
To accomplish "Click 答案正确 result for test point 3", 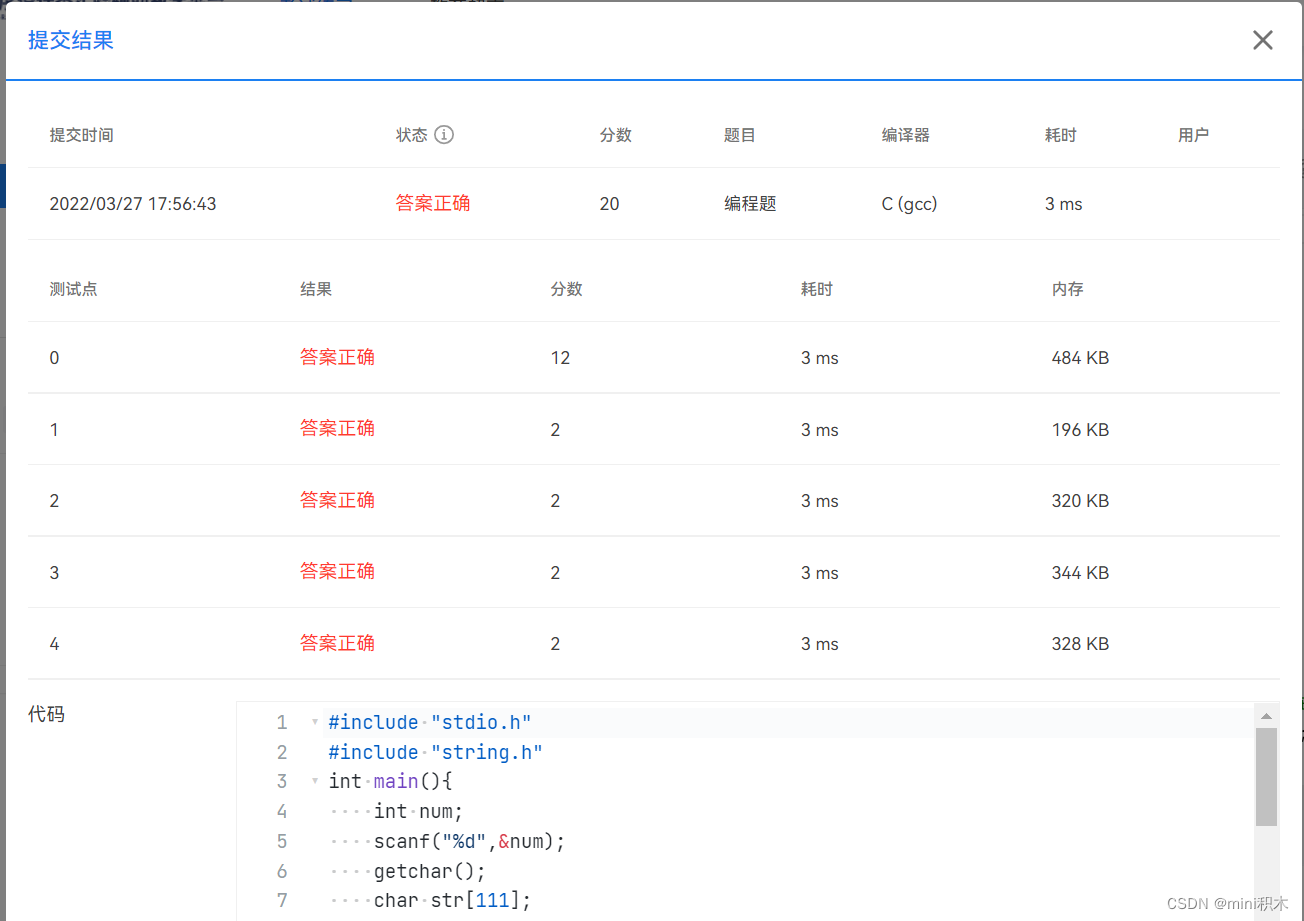I will 337,571.
